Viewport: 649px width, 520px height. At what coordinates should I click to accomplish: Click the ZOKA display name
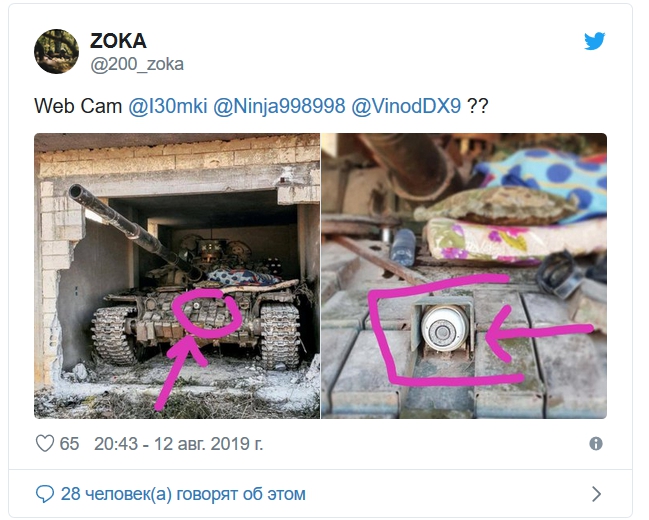pyautogui.click(x=118, y=41)
